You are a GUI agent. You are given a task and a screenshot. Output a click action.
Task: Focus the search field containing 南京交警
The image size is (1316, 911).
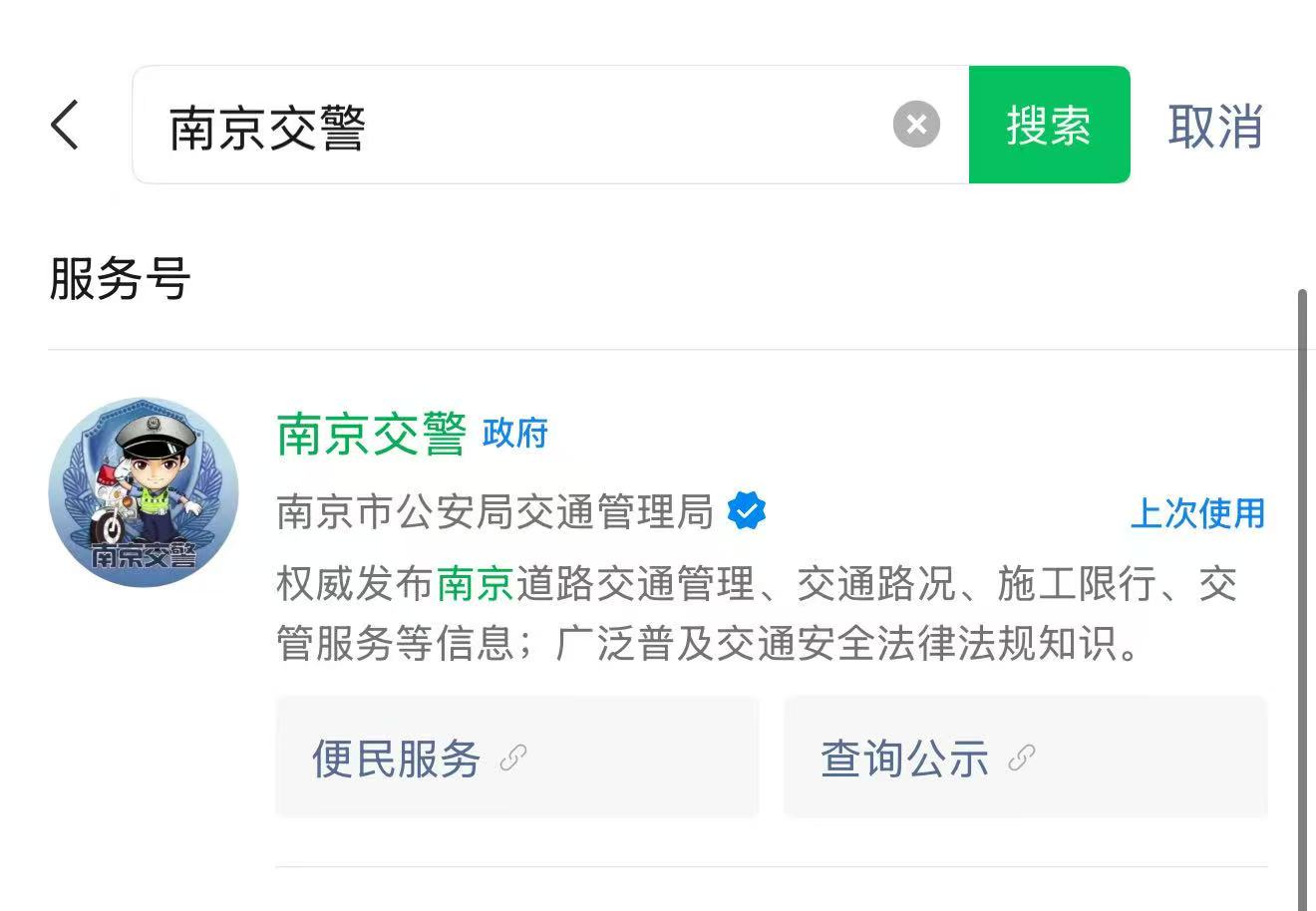(x=550, y=125)
